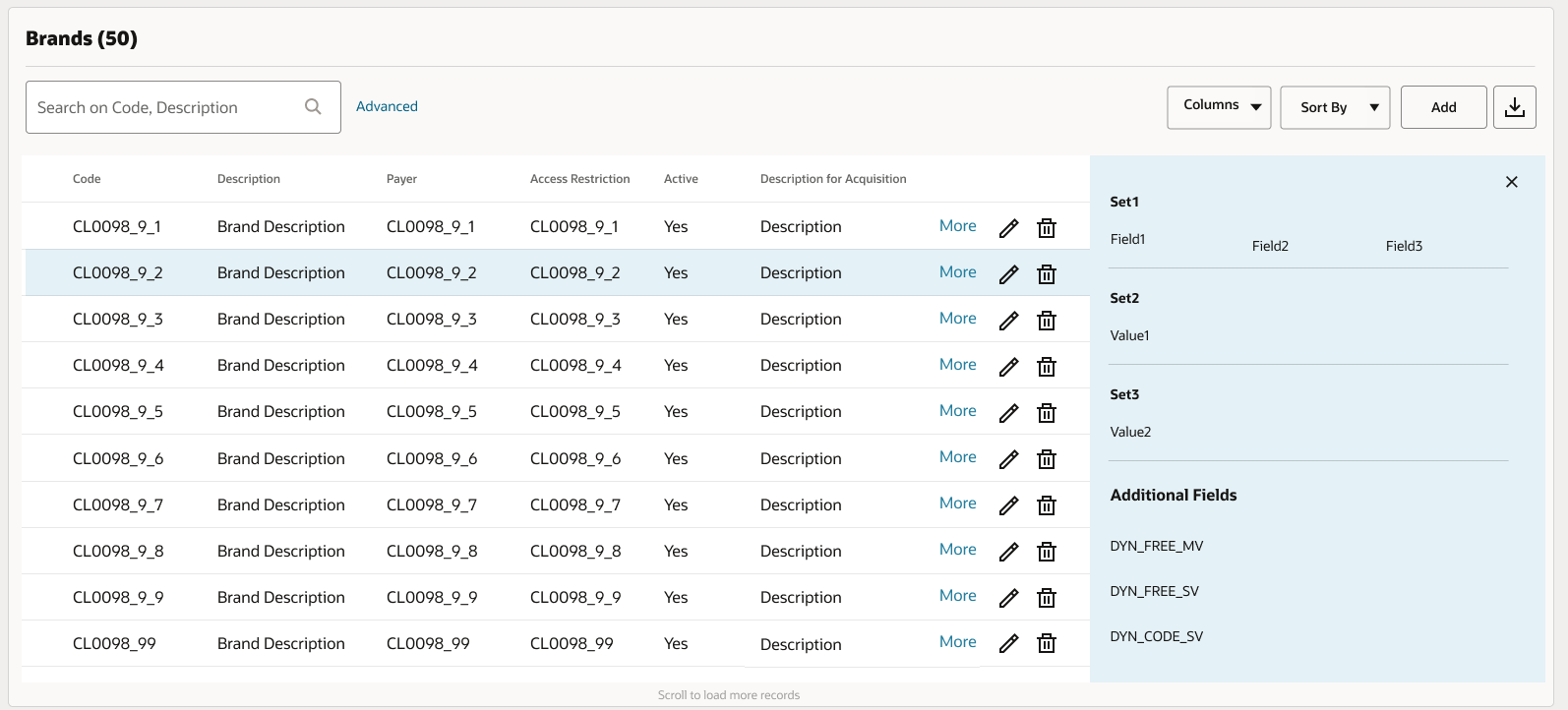
Task: Close the details side panel
Action: tap(1511, 182)
